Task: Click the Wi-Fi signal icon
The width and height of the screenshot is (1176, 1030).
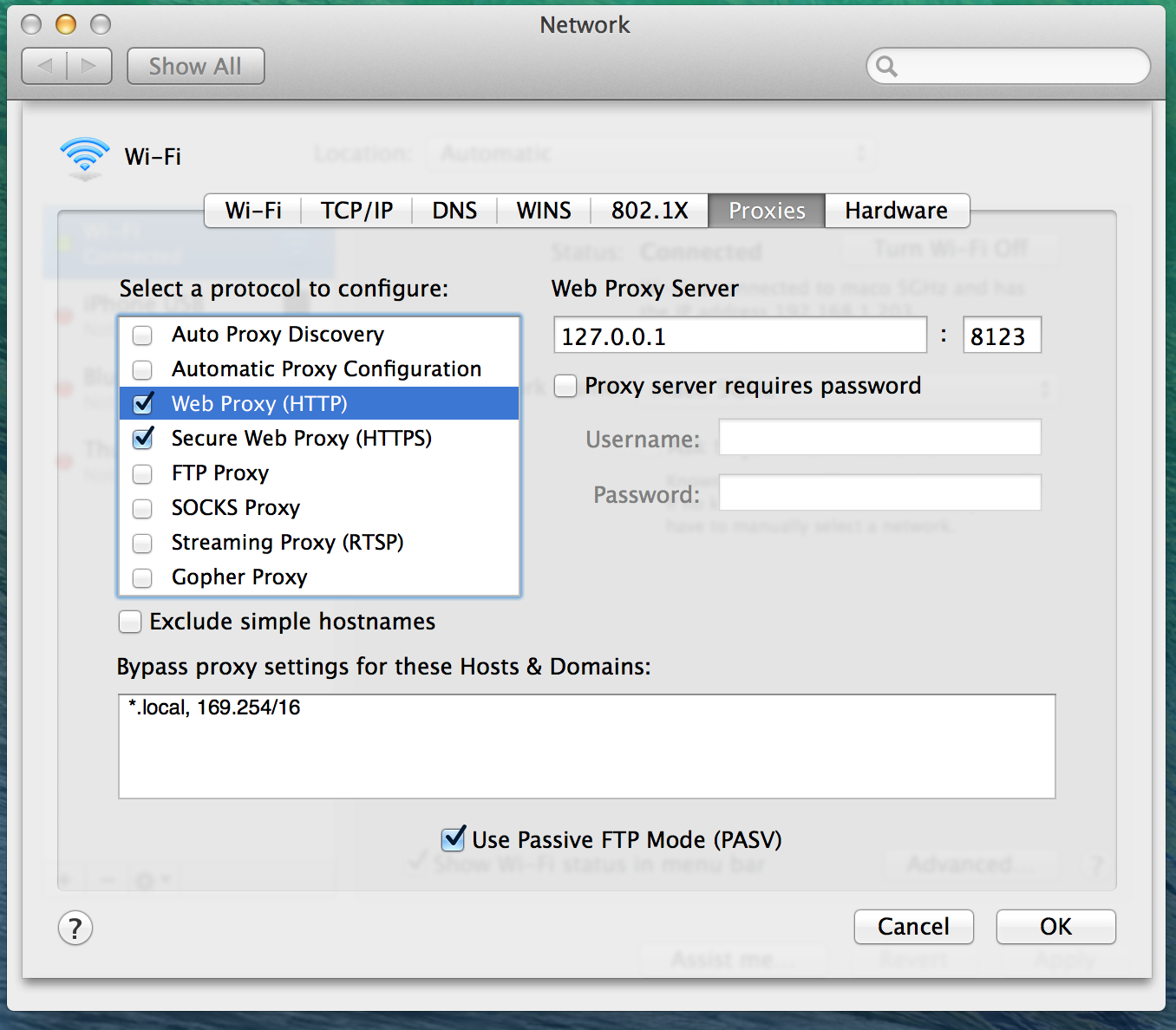Action: [x=85, y=158]
